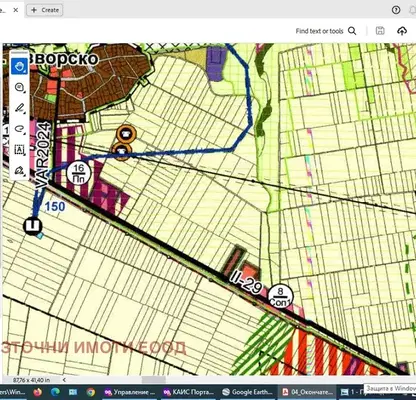Open Chrome from the taskbar
This screenshot has height=400, width=416.
coord(90,392)
